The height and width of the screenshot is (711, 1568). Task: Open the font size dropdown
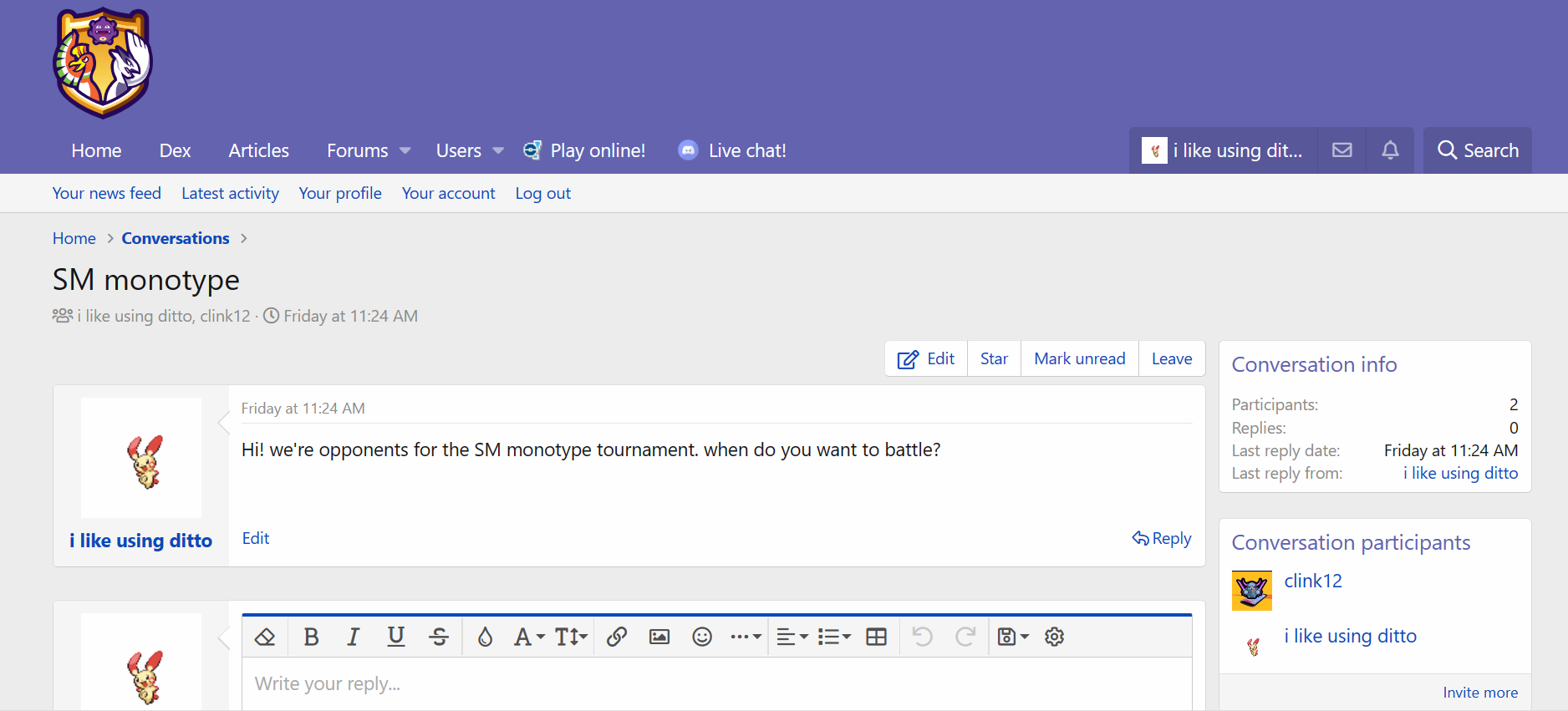(x=572, y=637)
